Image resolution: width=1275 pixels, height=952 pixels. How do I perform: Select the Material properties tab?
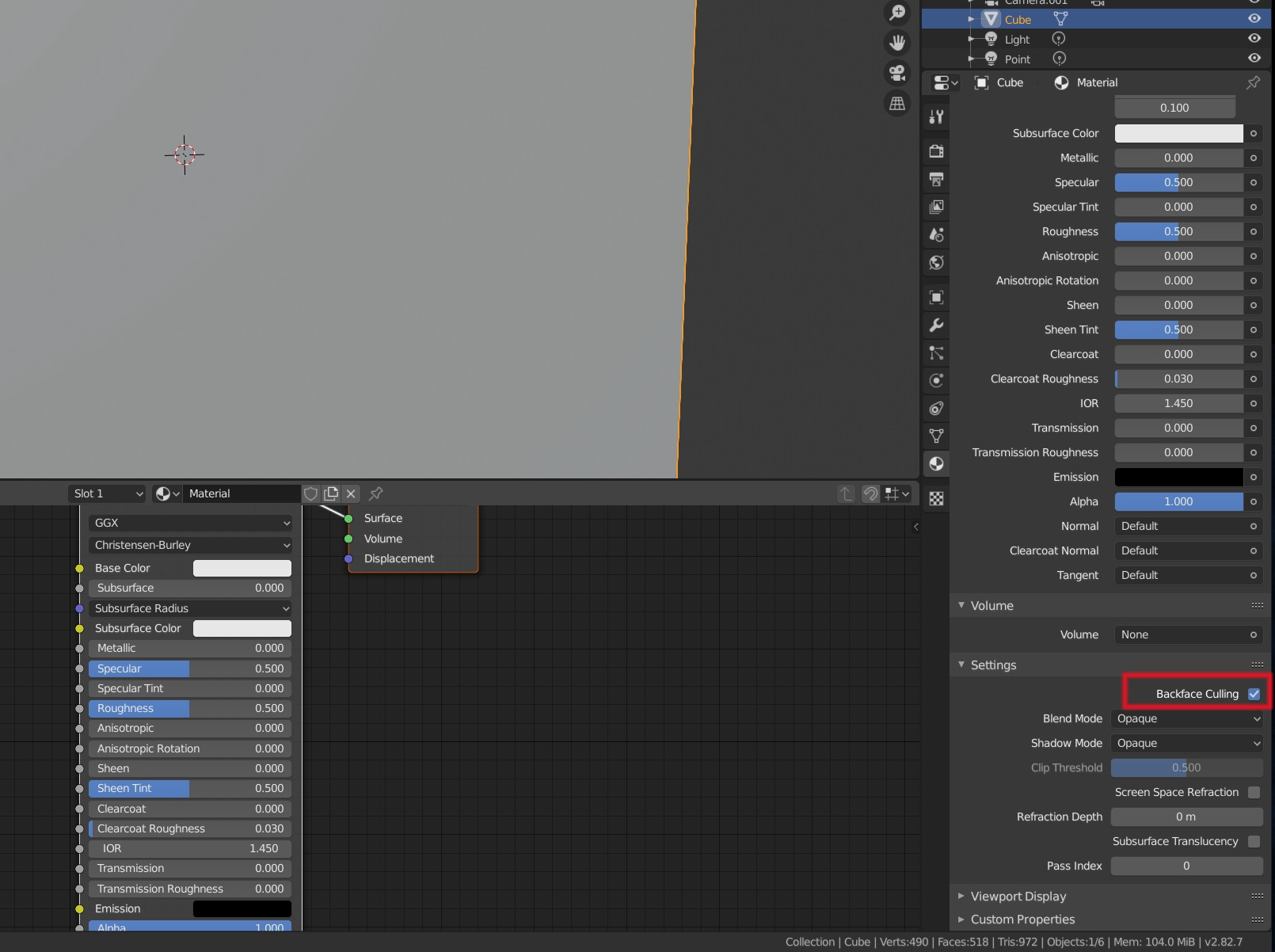click(x=936, y=463)
